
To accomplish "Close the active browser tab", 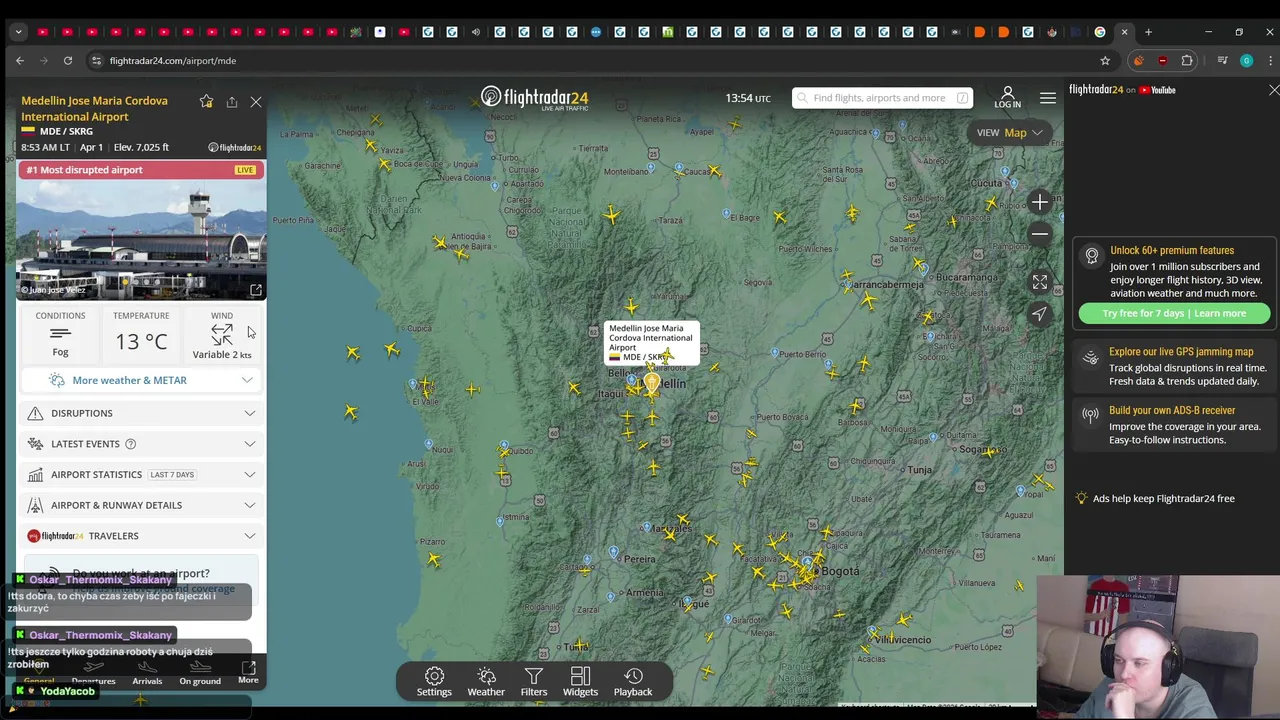I will (1124, 32).
